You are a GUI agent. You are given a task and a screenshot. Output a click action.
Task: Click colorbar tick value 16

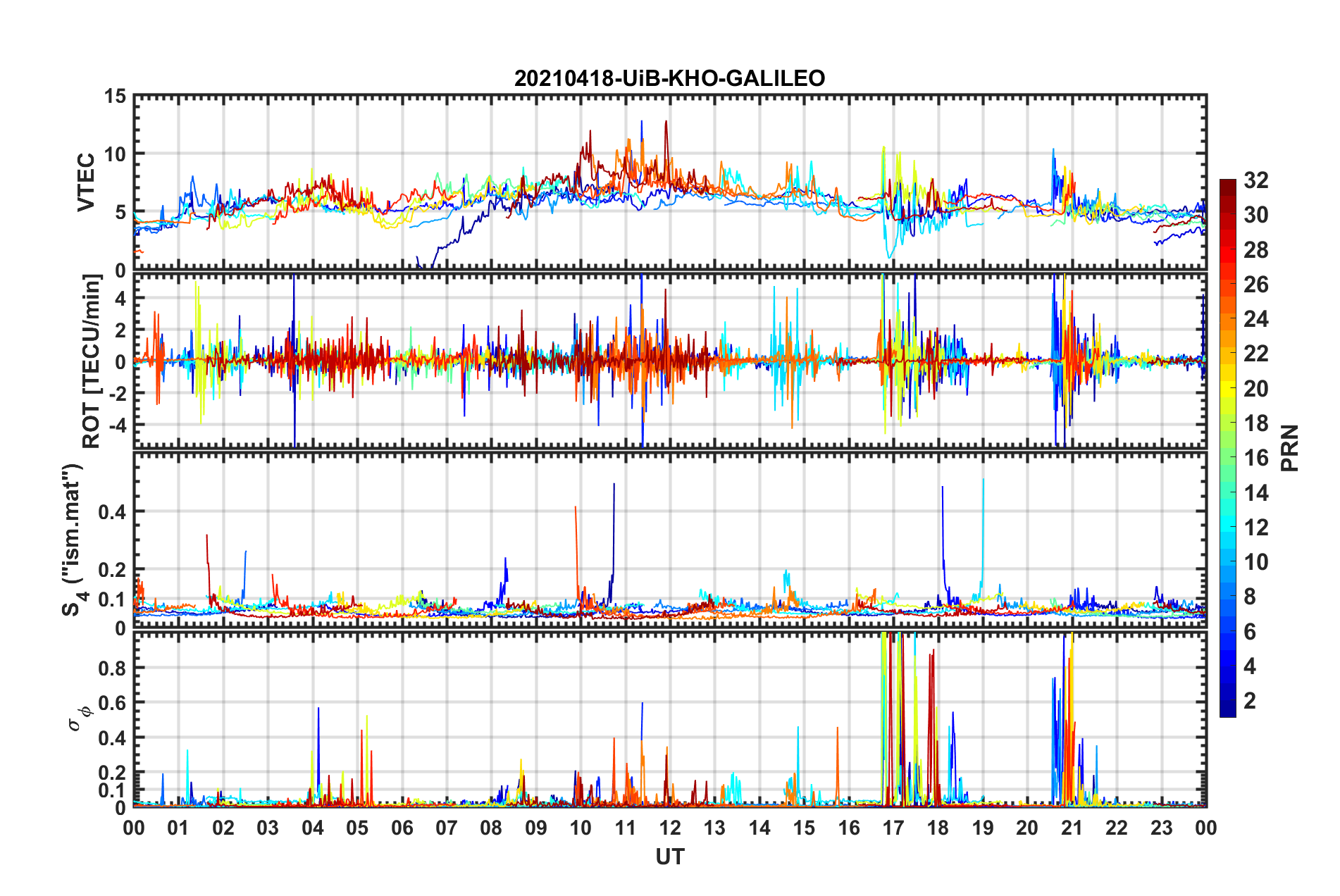click(x=1255, y=458)
